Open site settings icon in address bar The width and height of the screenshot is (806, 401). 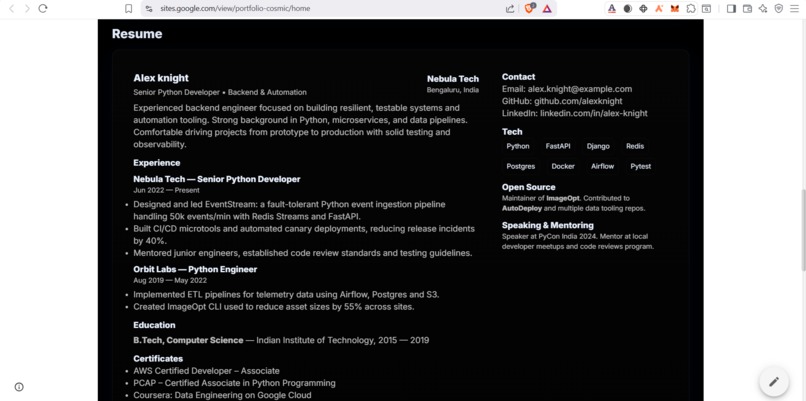[x=149, y=9]
